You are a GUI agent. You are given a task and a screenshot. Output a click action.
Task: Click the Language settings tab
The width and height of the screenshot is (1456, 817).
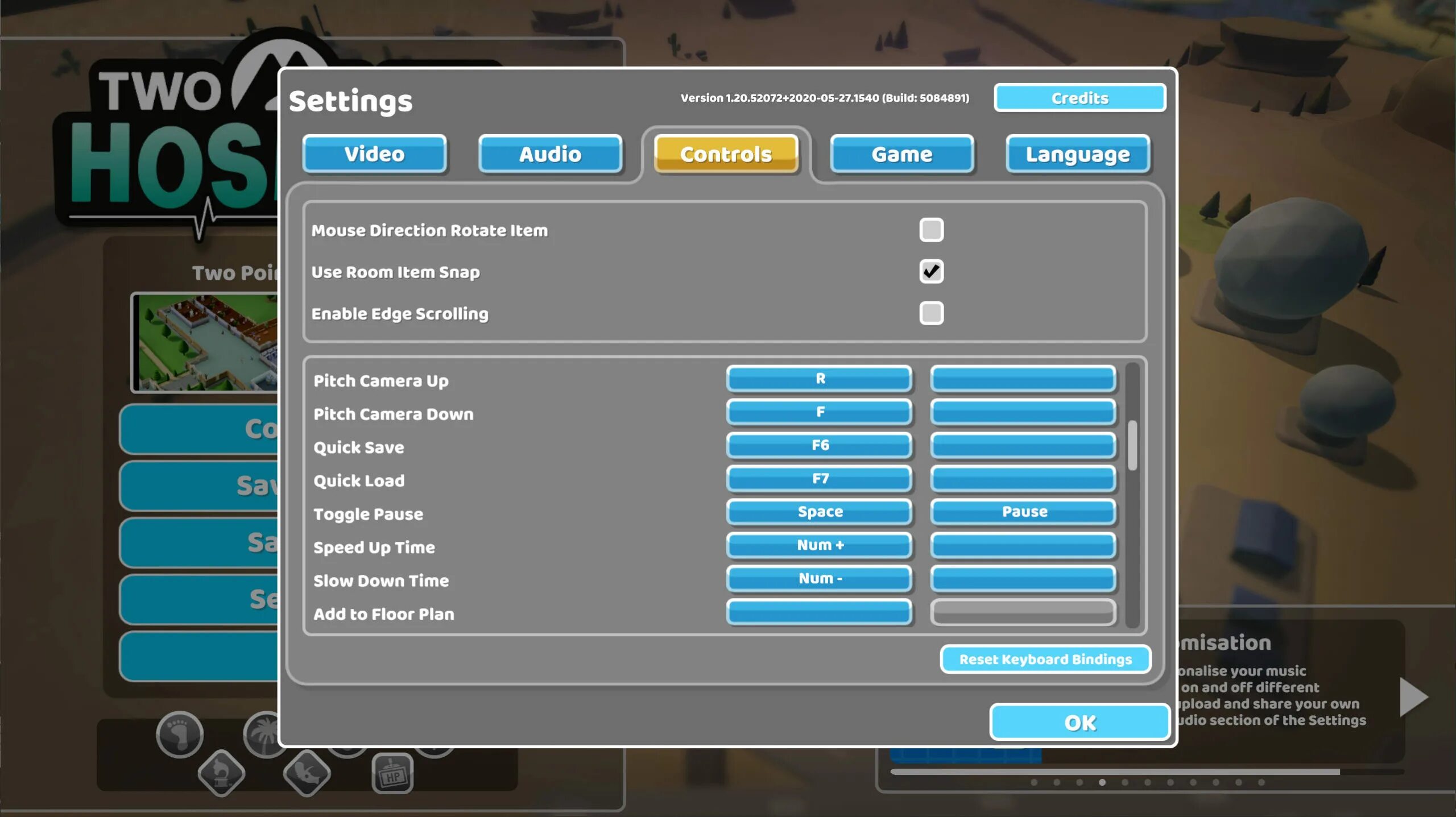pyautogui.click(x=1078, y=154)
